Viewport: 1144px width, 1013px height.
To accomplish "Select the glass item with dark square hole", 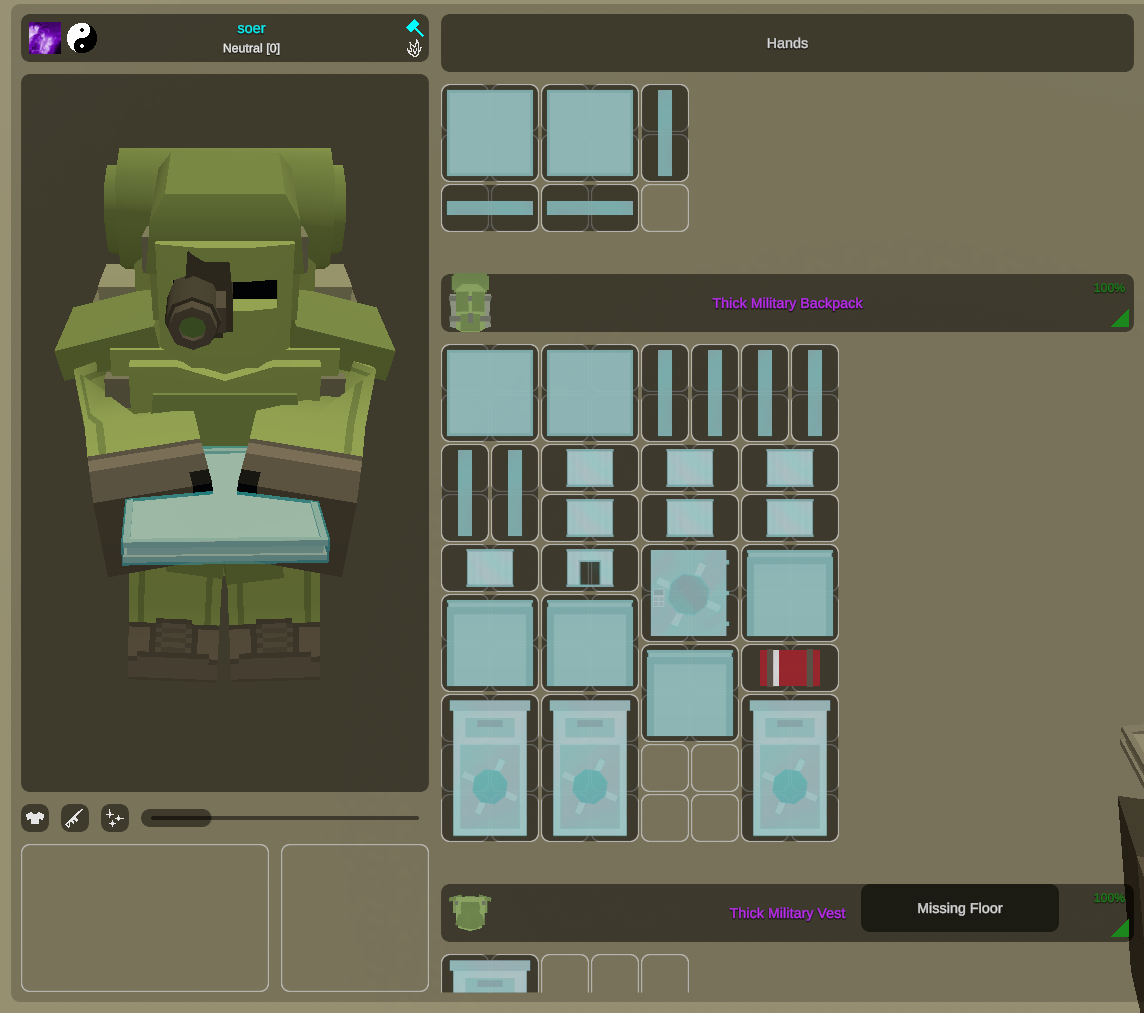I will point(590,568).
